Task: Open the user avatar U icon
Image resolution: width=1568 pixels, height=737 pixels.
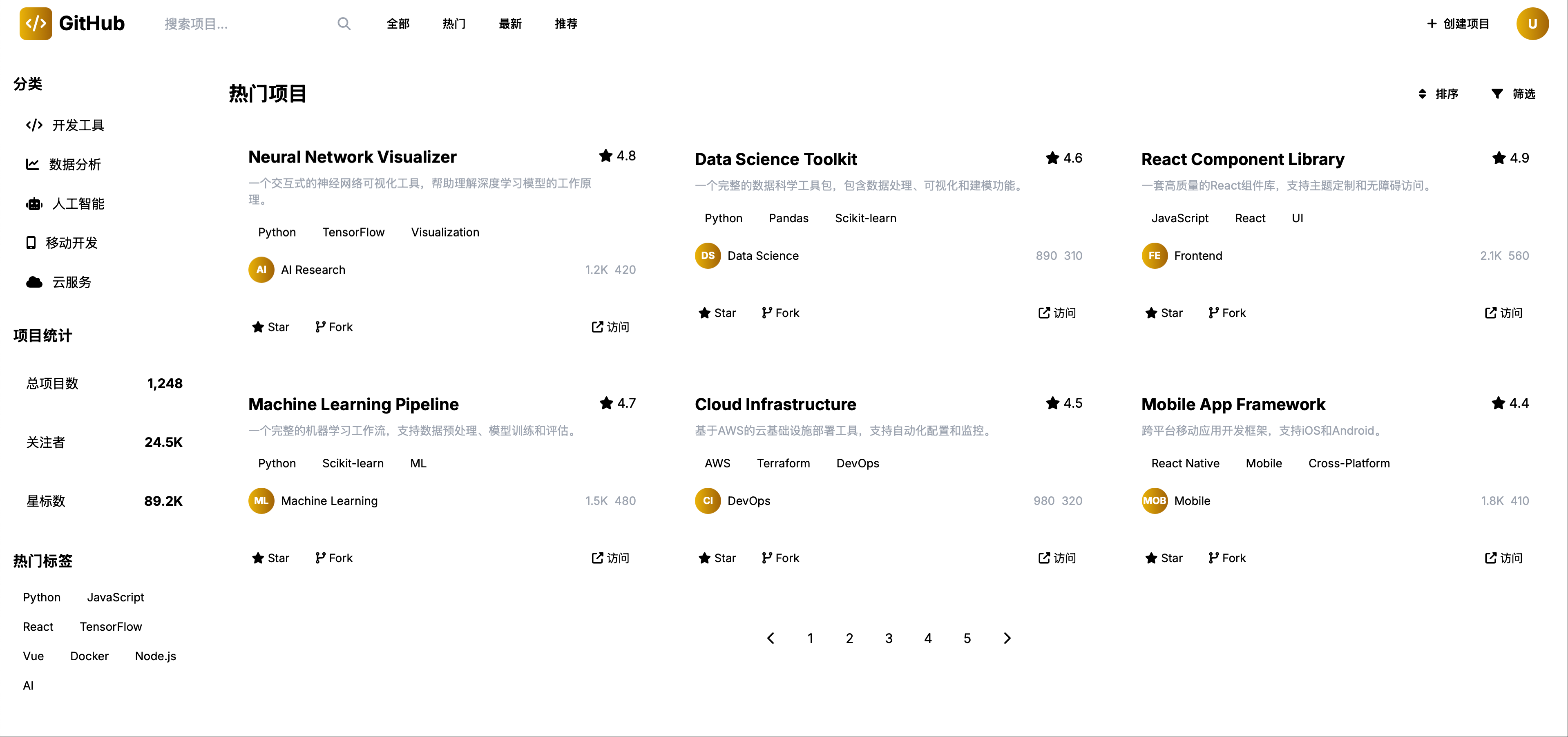Action: pyautogui.click(x=1532, y=24)
